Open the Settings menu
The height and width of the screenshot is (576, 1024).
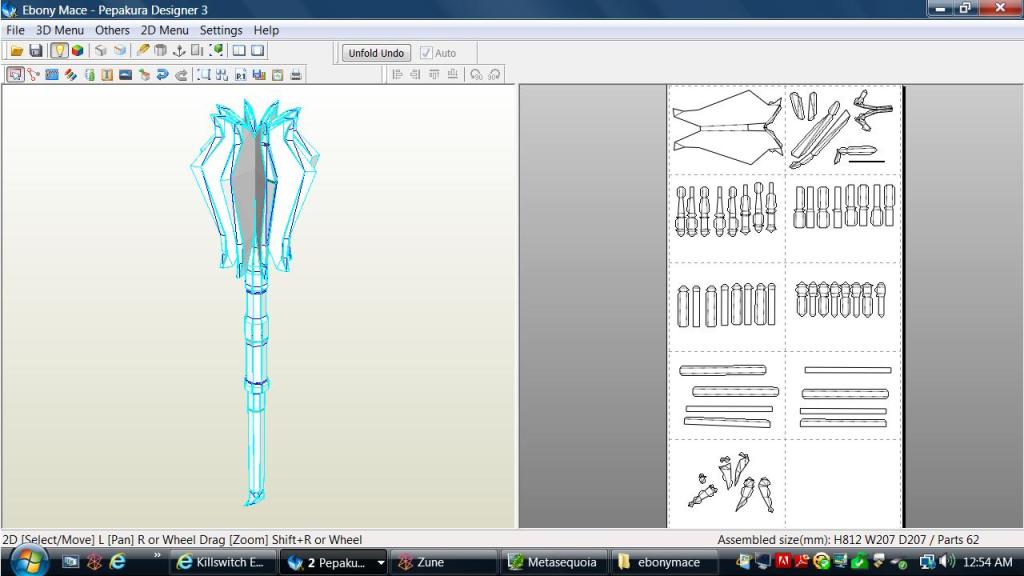[x=221, y=30]
